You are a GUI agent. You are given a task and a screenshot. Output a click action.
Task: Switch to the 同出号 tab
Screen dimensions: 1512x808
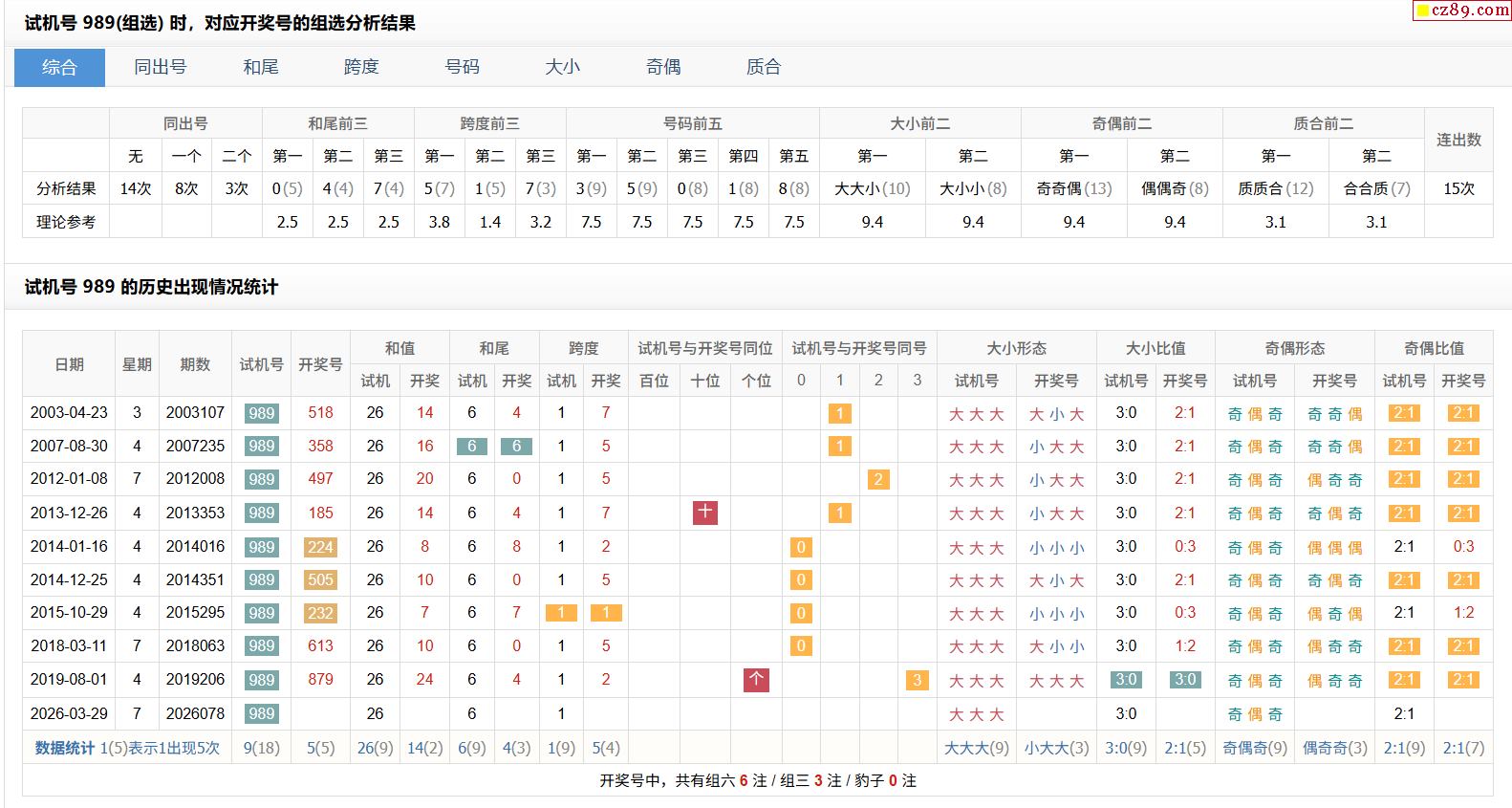(160, 67)
